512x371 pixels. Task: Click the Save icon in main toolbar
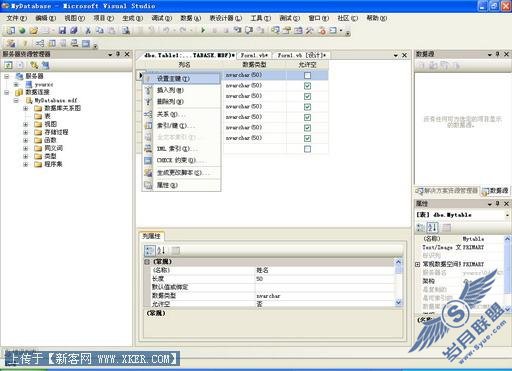(62, 31)
